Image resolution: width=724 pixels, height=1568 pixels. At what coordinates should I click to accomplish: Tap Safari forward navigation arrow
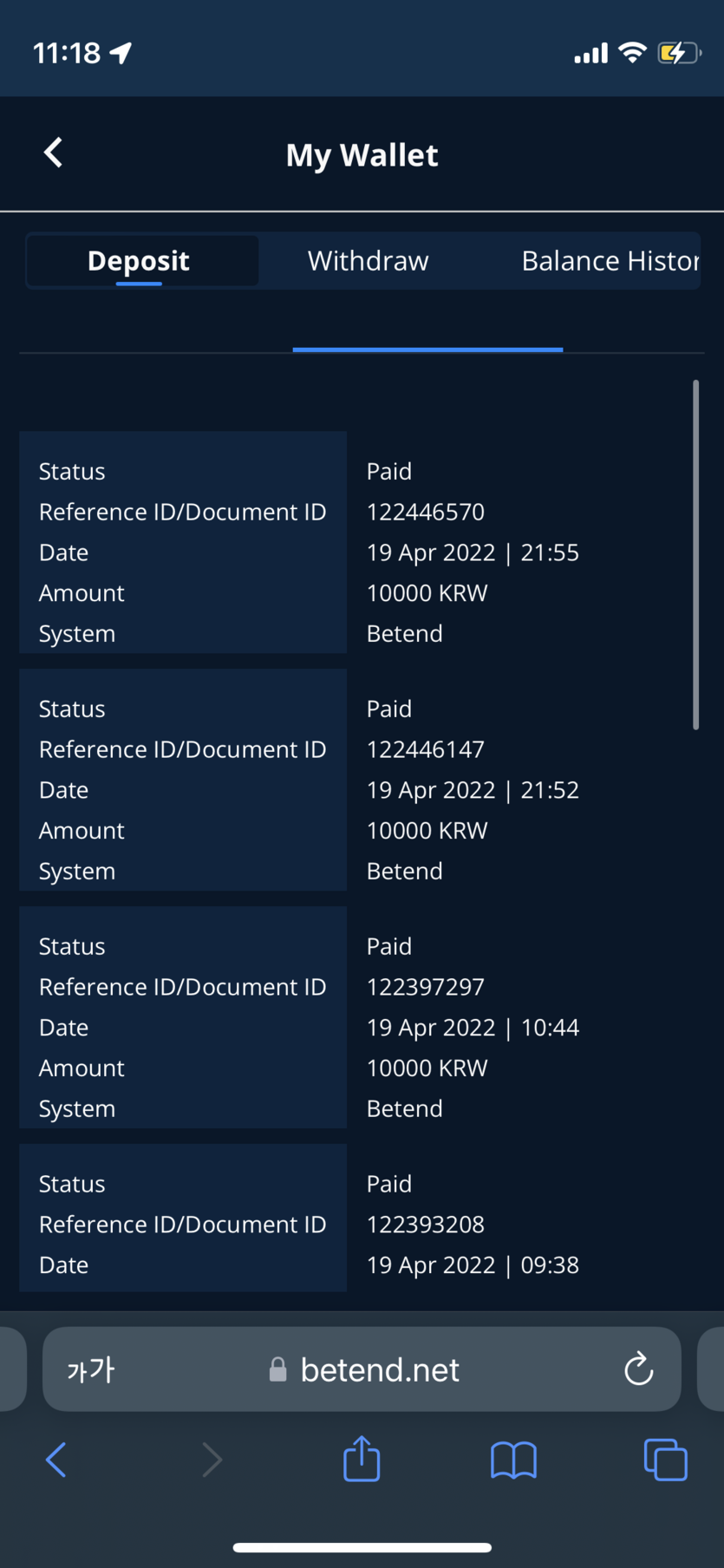click(212, 1460)
